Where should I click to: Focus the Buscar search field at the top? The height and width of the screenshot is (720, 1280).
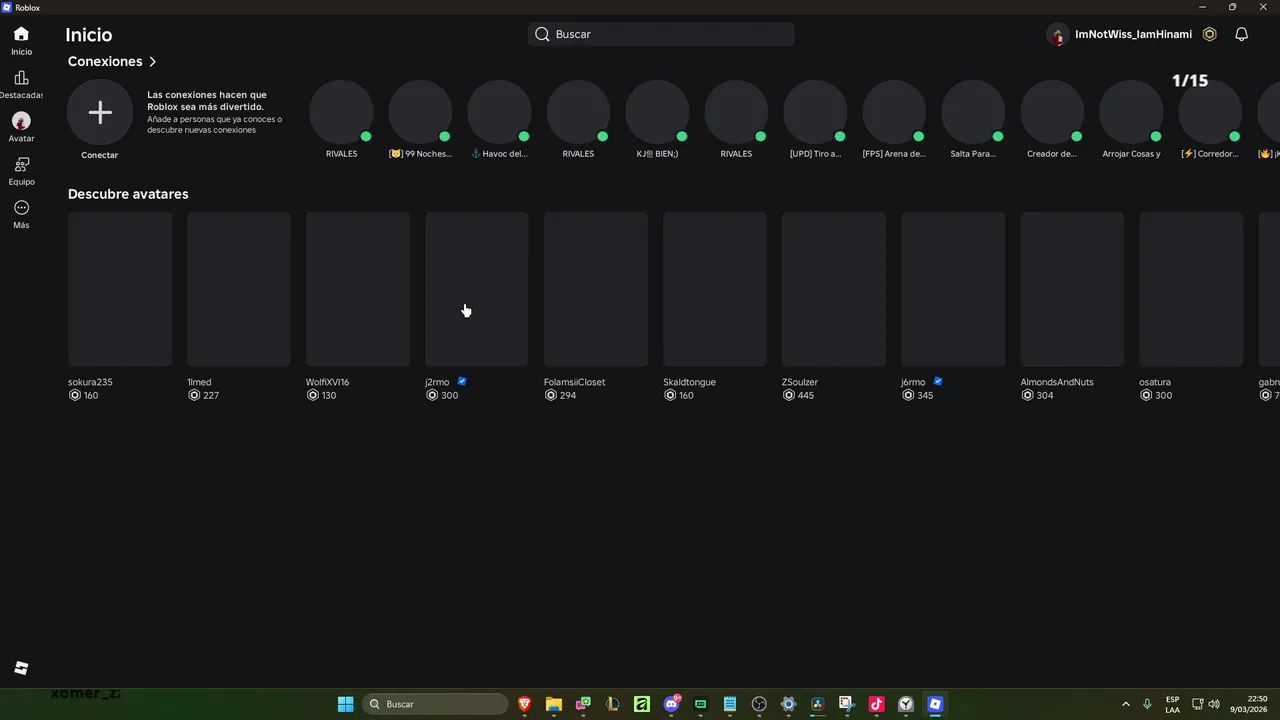[661, 34]
